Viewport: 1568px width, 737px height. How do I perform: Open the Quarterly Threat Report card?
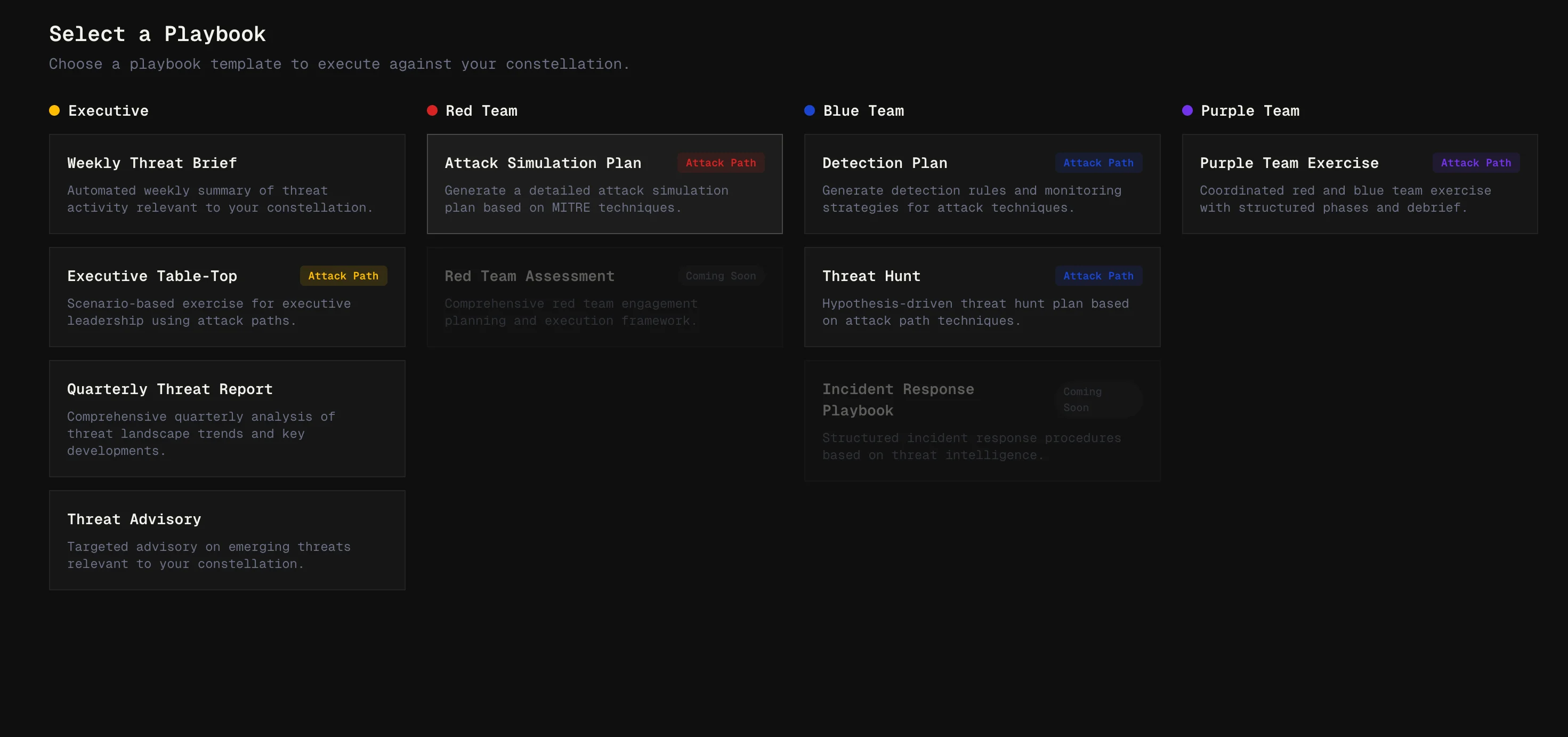227,419
